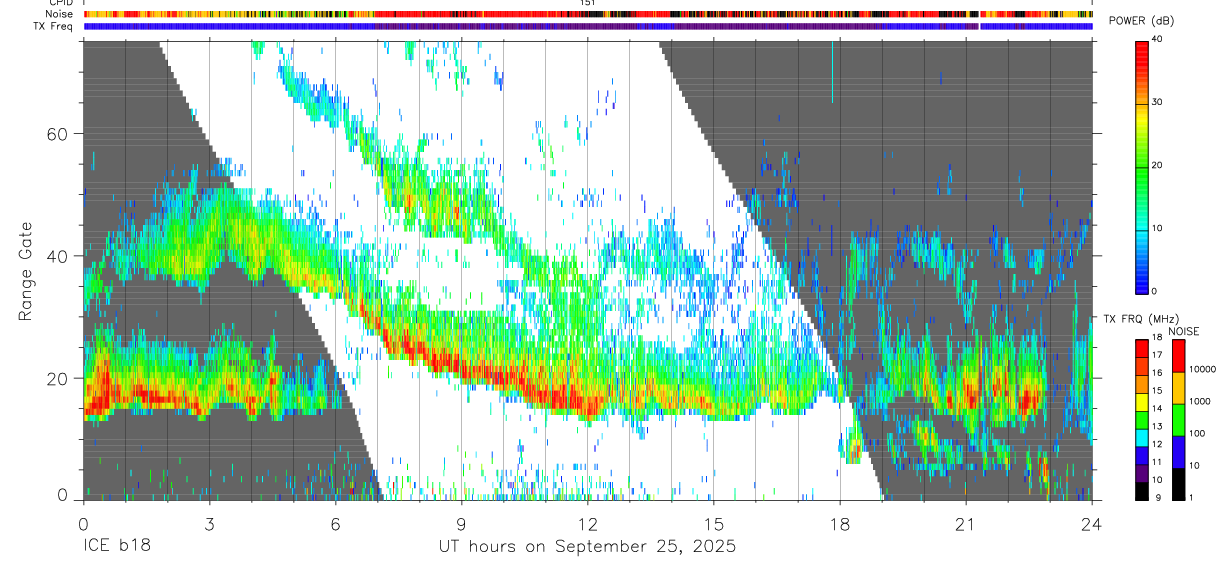
Task: Click the blue TX Freq strip
Action: click(588, 26)
